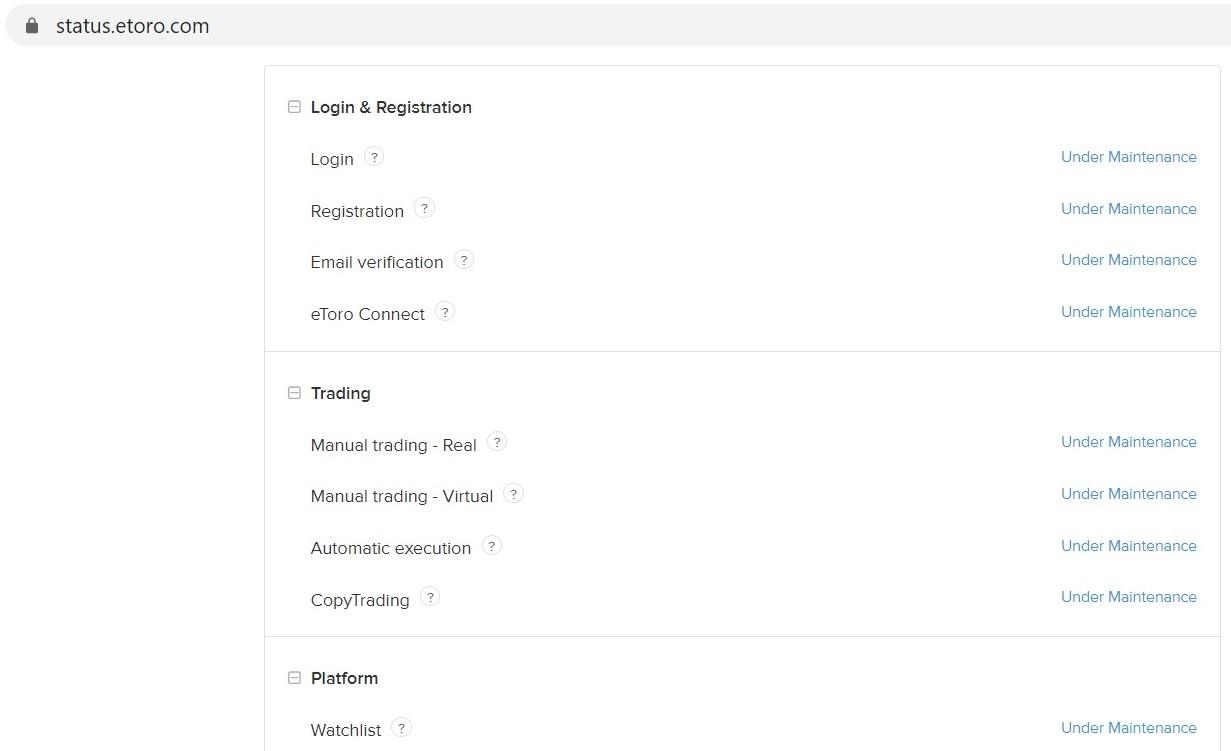Viewport: 1231px width, 751px height.
Task: Collapse the Login & Registration section
Action: [294, 107]
